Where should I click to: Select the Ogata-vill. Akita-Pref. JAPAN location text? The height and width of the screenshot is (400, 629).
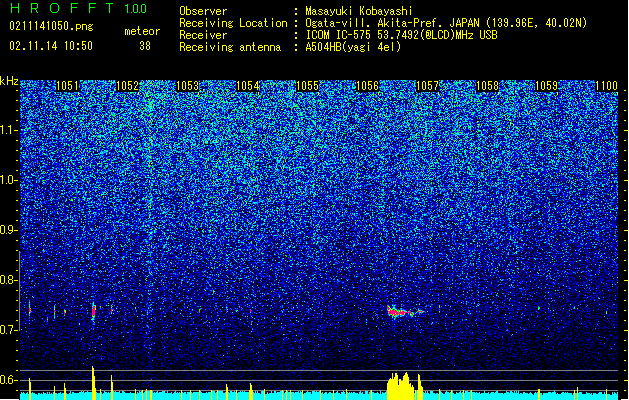point(446,23)
